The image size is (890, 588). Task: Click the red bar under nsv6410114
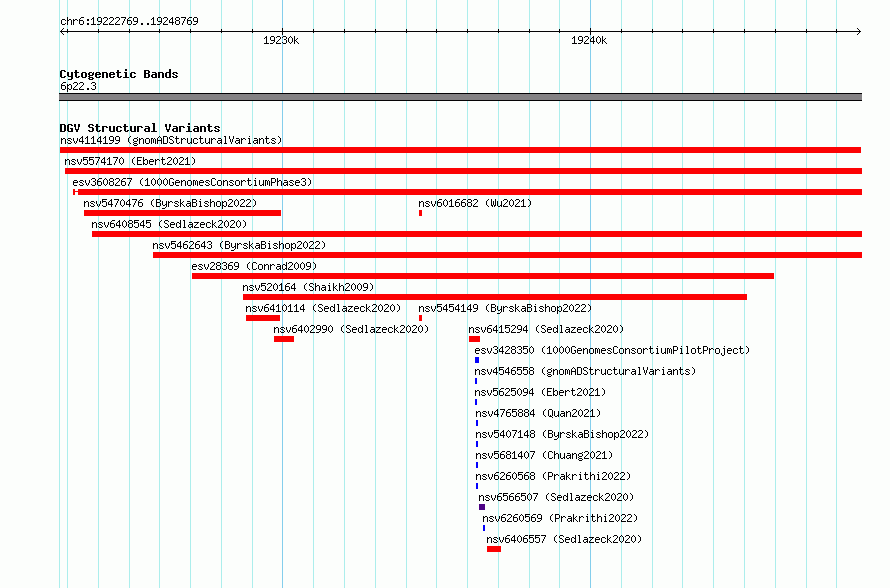(263, 318)
